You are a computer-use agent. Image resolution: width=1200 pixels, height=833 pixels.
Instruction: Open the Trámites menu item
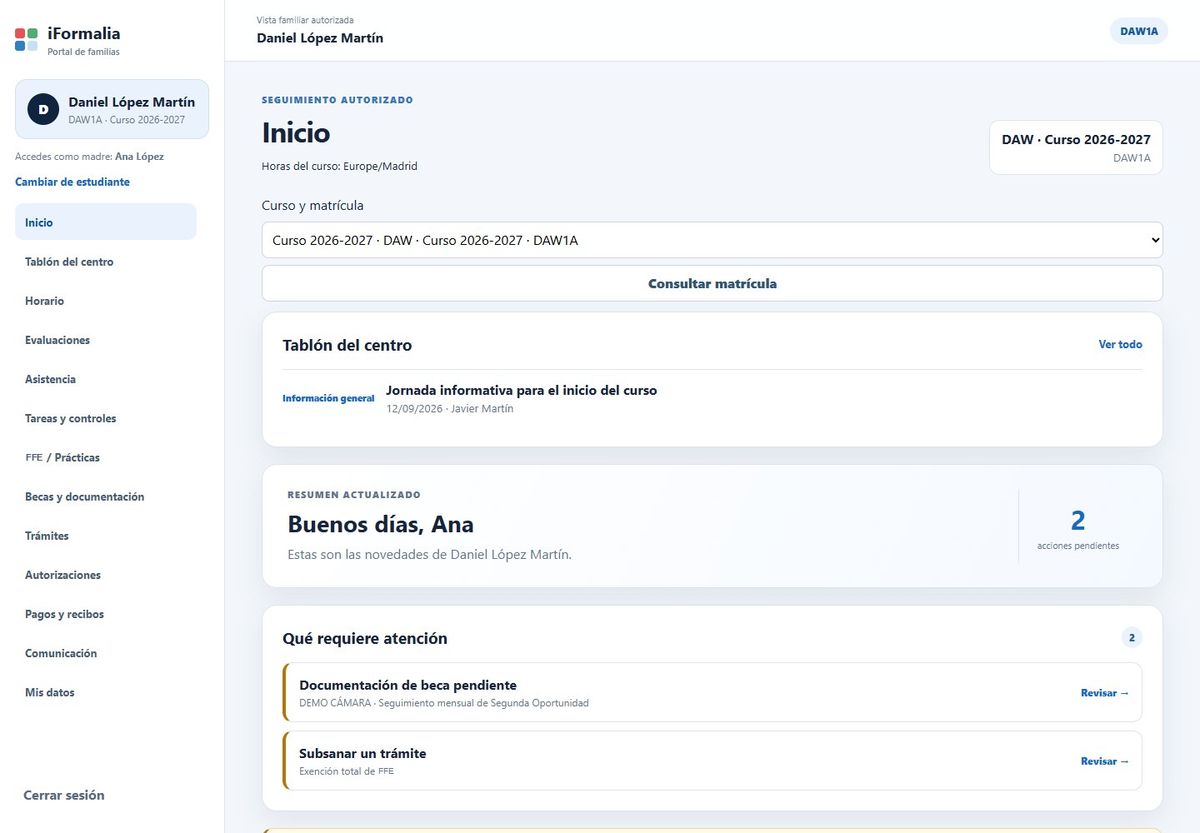click(105, 536)
